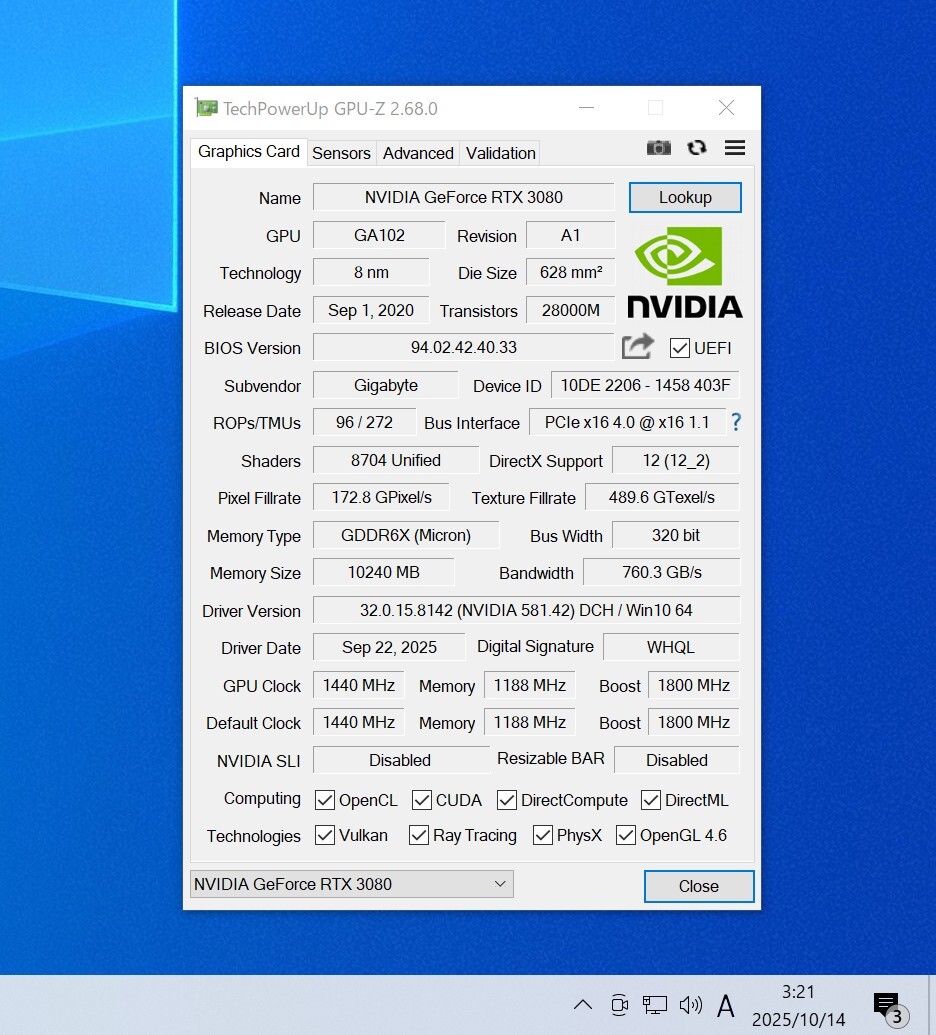Click the Lookup button
Screen dimensions: 936x1035
tap(685, 197)
